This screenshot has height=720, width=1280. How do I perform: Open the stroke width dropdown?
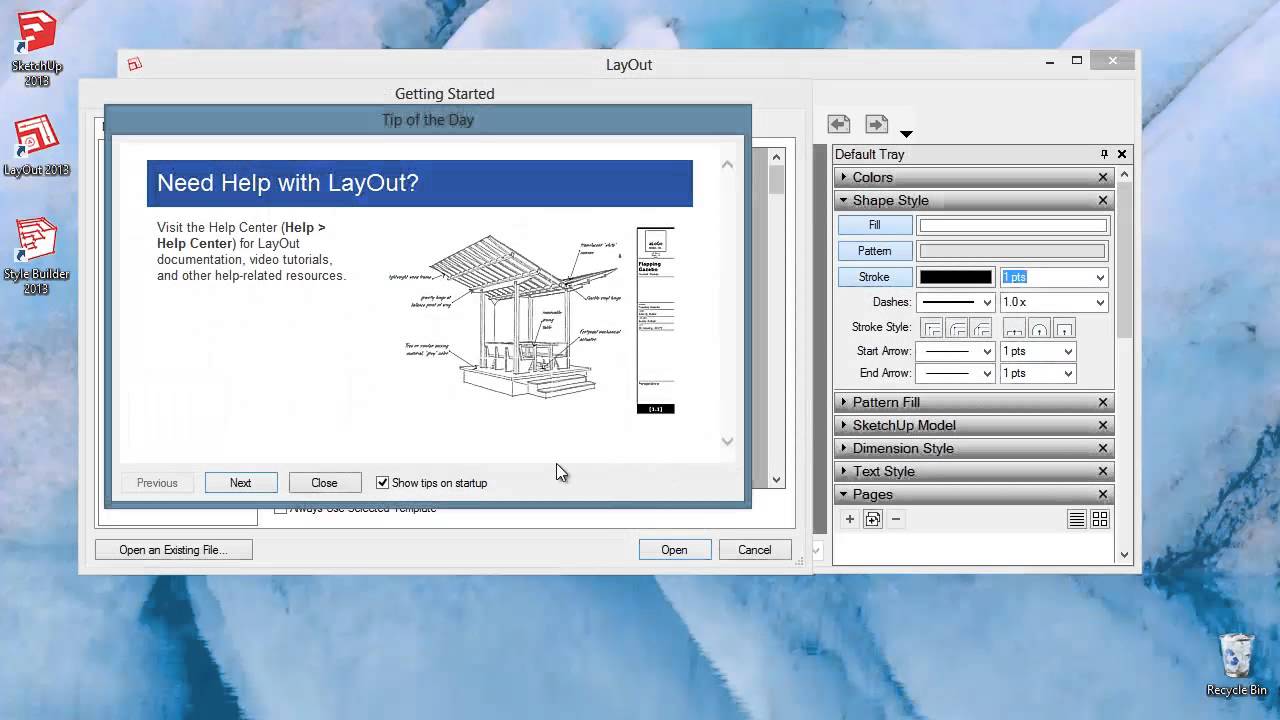pos(1100,277)
